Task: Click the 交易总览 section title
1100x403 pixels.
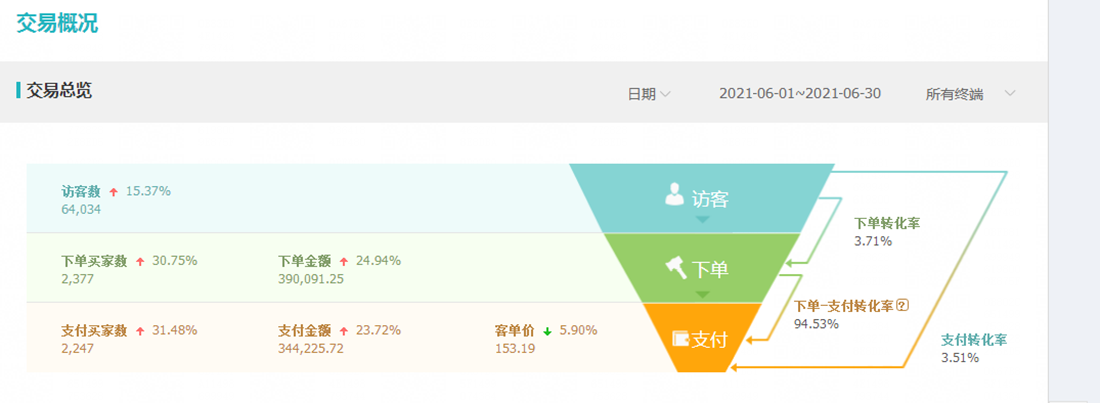Action: 59,91
